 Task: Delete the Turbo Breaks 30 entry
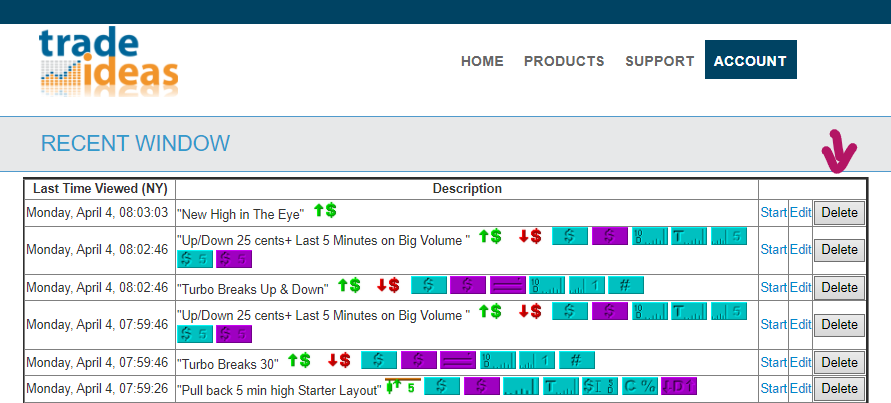(839, 362)
